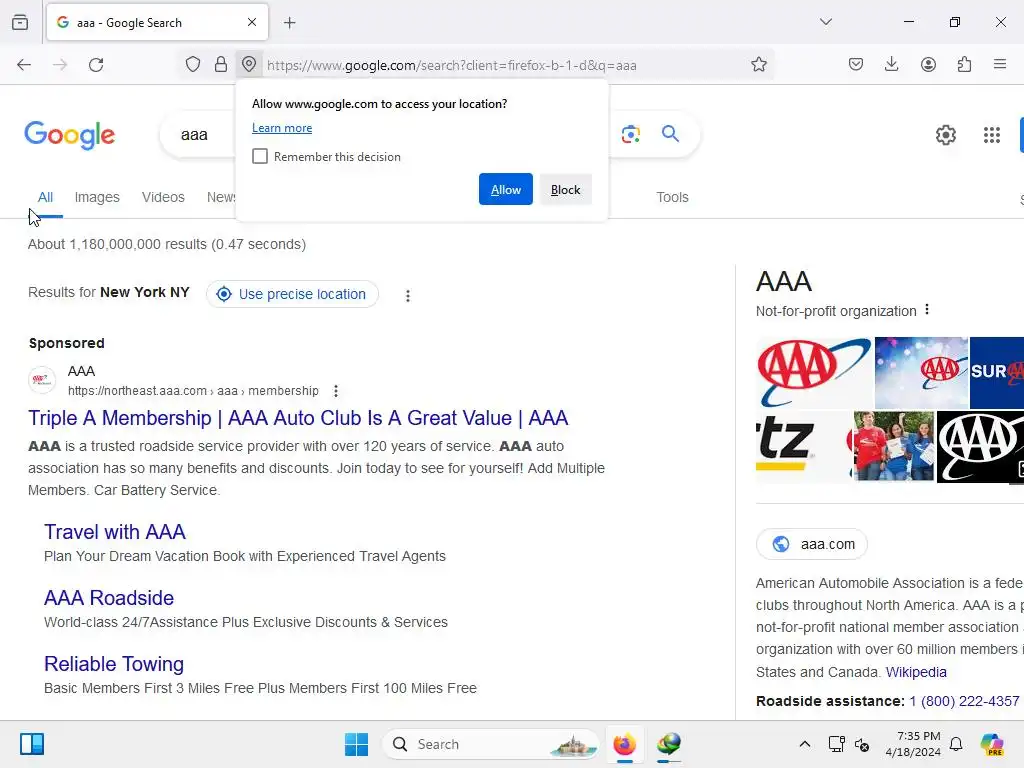Bookmark this page with star icon
This screenshot has height=768, width=1024.
pos(758,65)
